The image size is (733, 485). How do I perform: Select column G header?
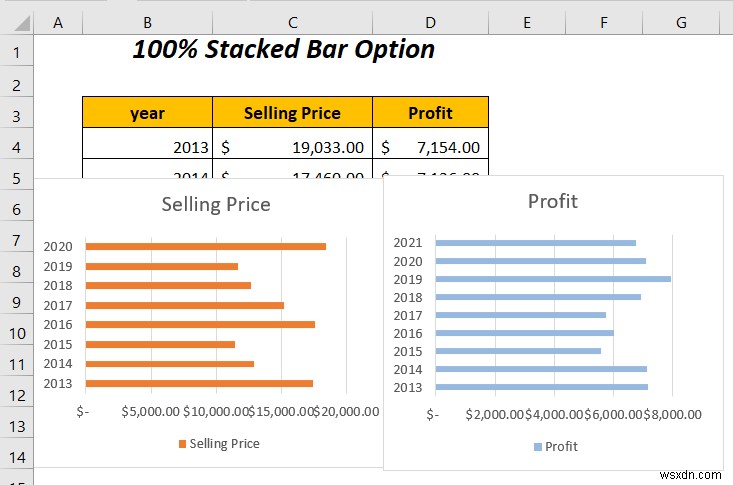tap(681, 22)
